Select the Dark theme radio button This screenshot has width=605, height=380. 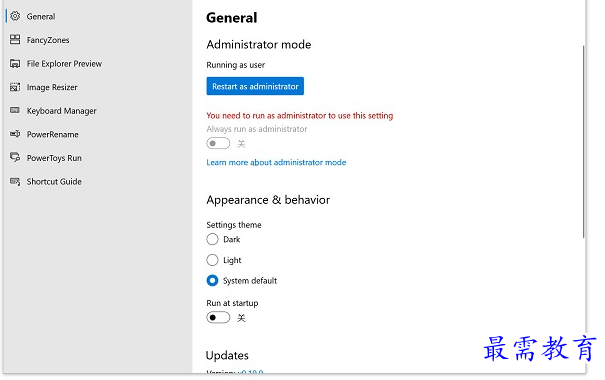(x=212, y=239)
